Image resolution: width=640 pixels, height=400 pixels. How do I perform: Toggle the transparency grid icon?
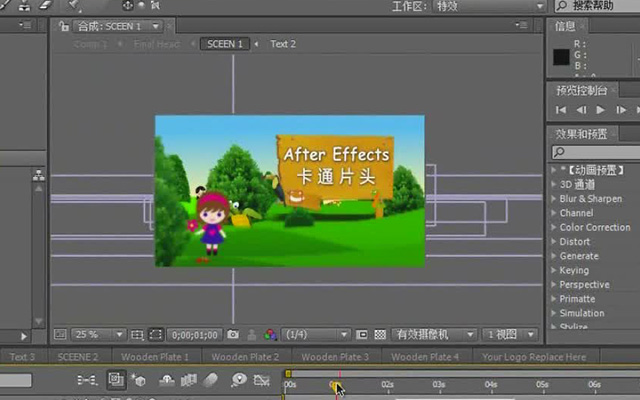(x=380, y=335)
